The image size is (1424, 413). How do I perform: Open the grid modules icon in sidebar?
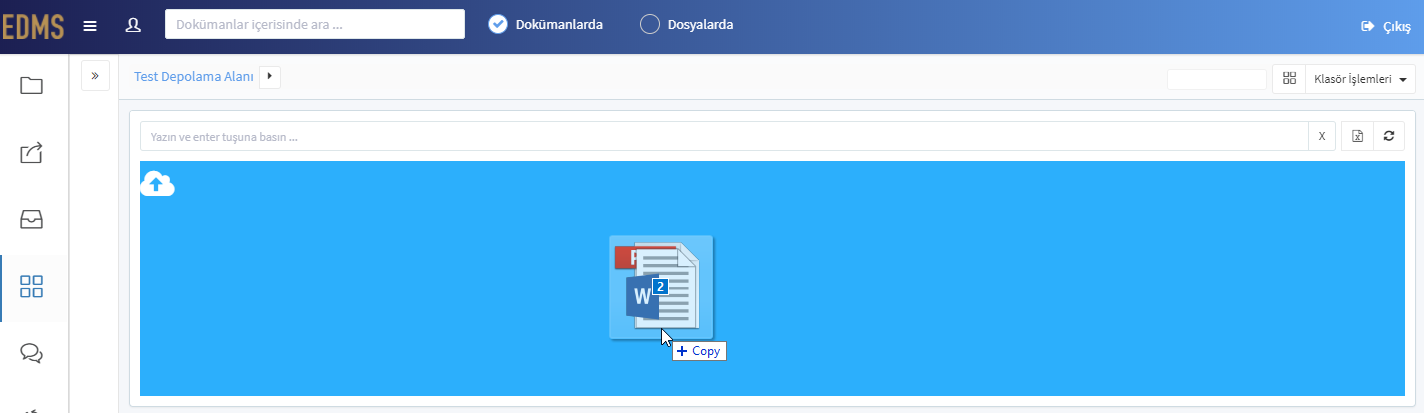tap(32, 288)
